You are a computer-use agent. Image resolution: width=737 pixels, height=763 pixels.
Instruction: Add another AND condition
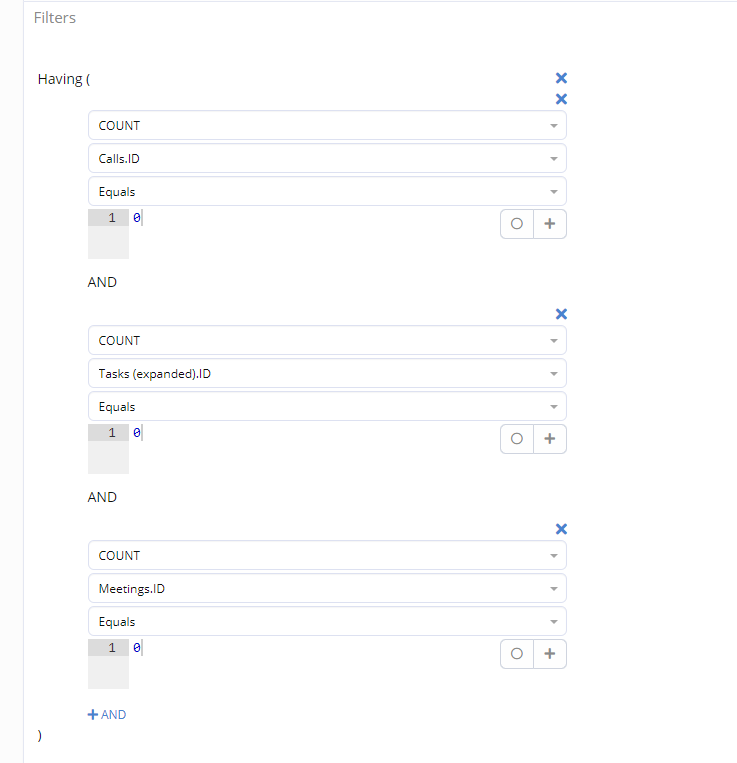[x=107, y=715]
